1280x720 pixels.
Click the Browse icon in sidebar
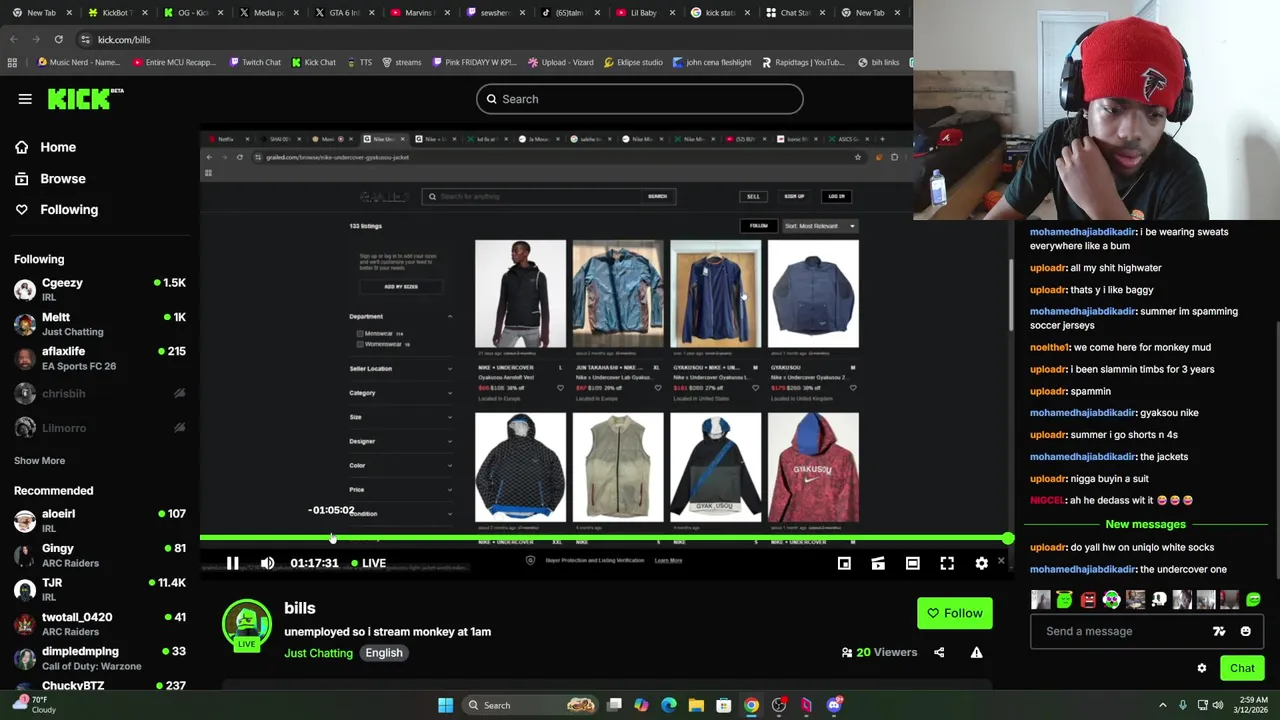(21, 178)
